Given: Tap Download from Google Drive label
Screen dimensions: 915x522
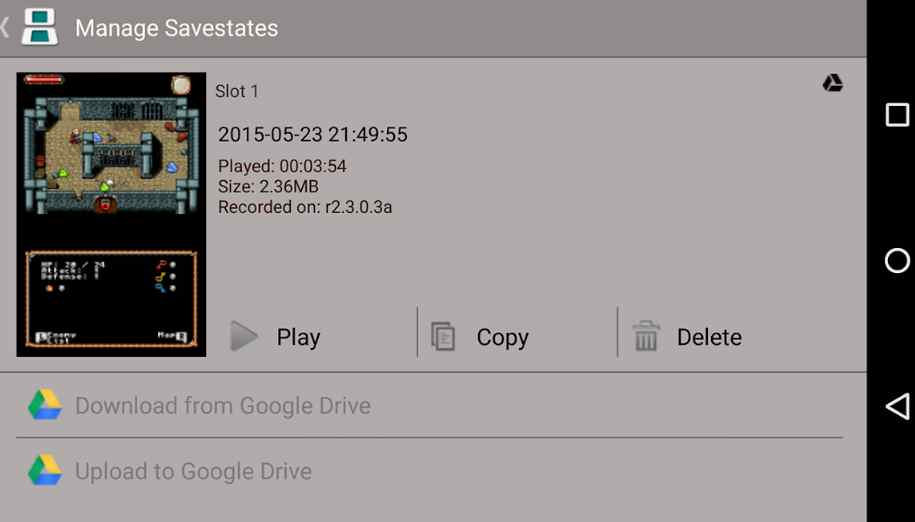Looking at the screenshot, I should (x=223, y=405).
